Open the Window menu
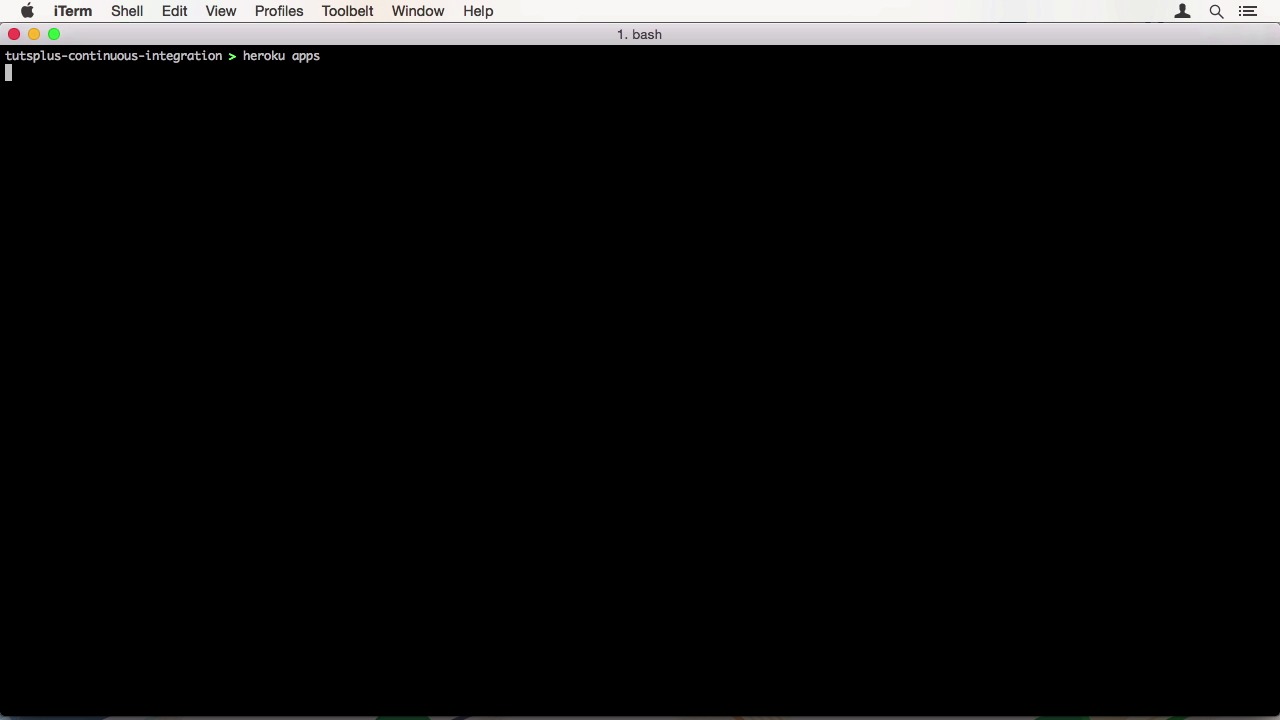 418,11
